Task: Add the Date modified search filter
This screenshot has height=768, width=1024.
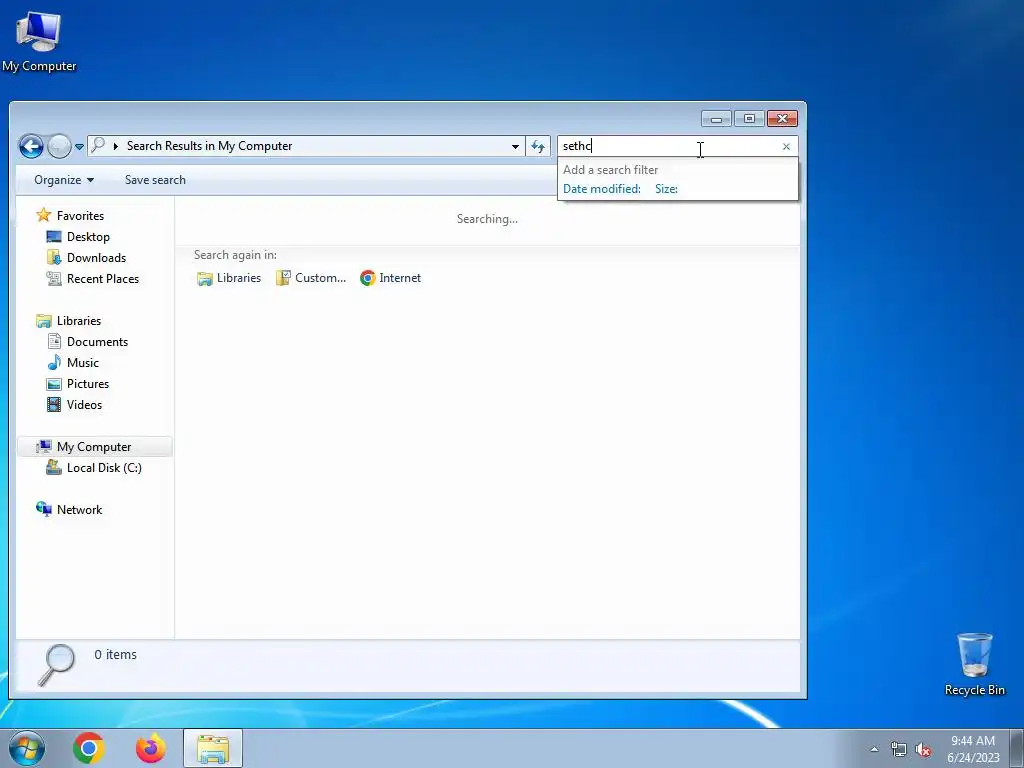Action: click(601, 189)
